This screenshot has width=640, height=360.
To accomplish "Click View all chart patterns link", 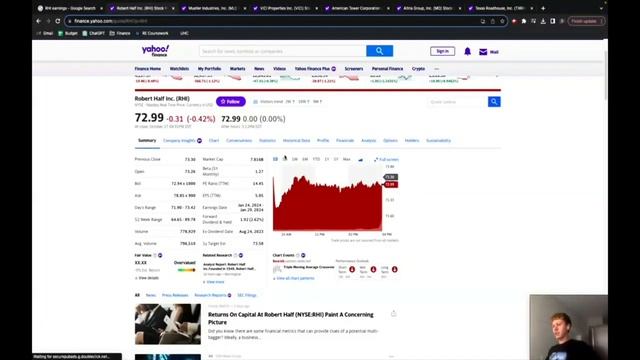I will pyautogui.click(x=294, y=278).
